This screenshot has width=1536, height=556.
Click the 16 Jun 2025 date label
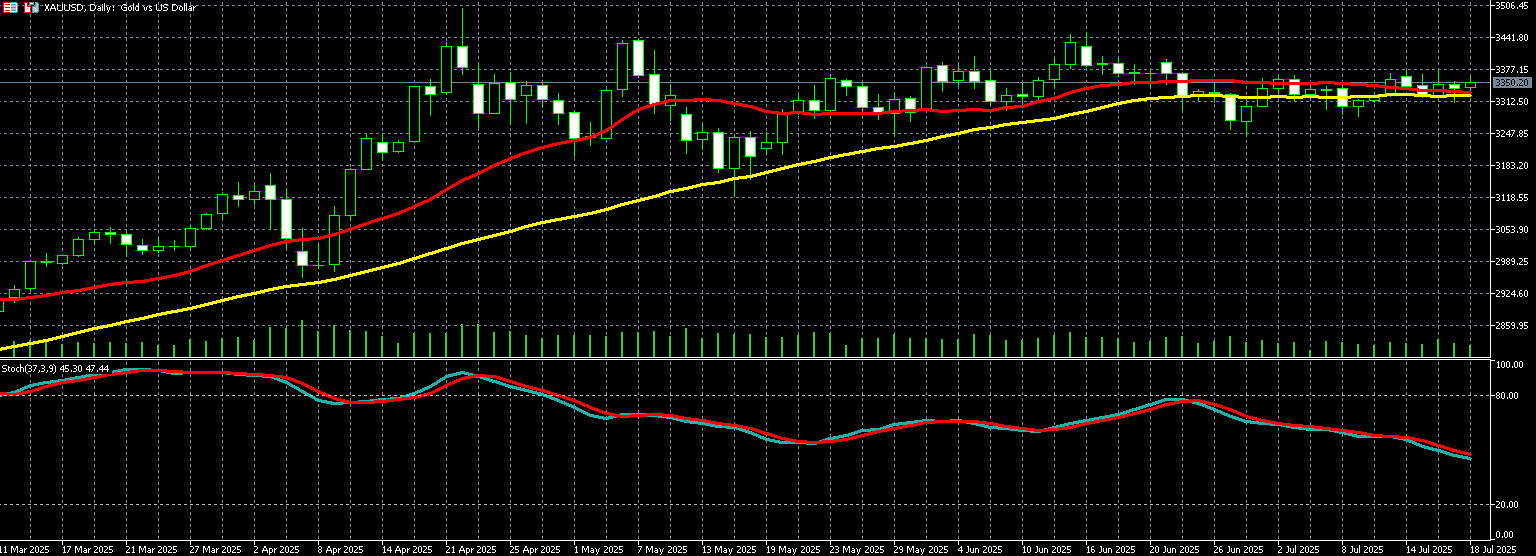(1111, 550)
